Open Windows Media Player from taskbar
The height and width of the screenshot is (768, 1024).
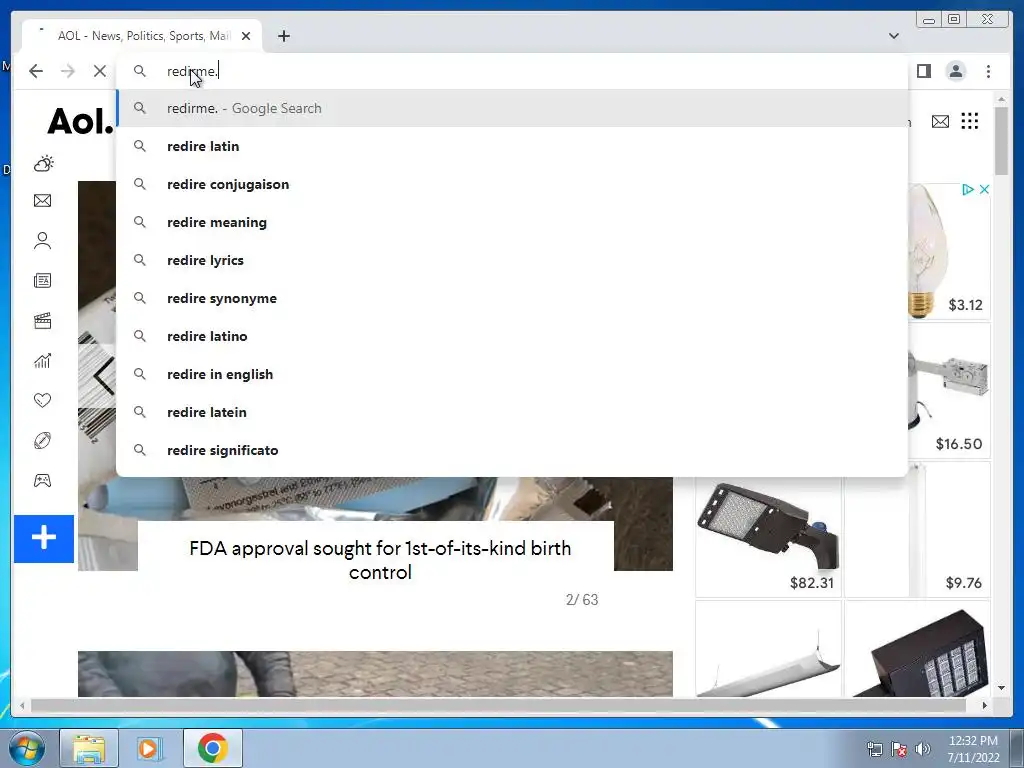click(150, 748)
